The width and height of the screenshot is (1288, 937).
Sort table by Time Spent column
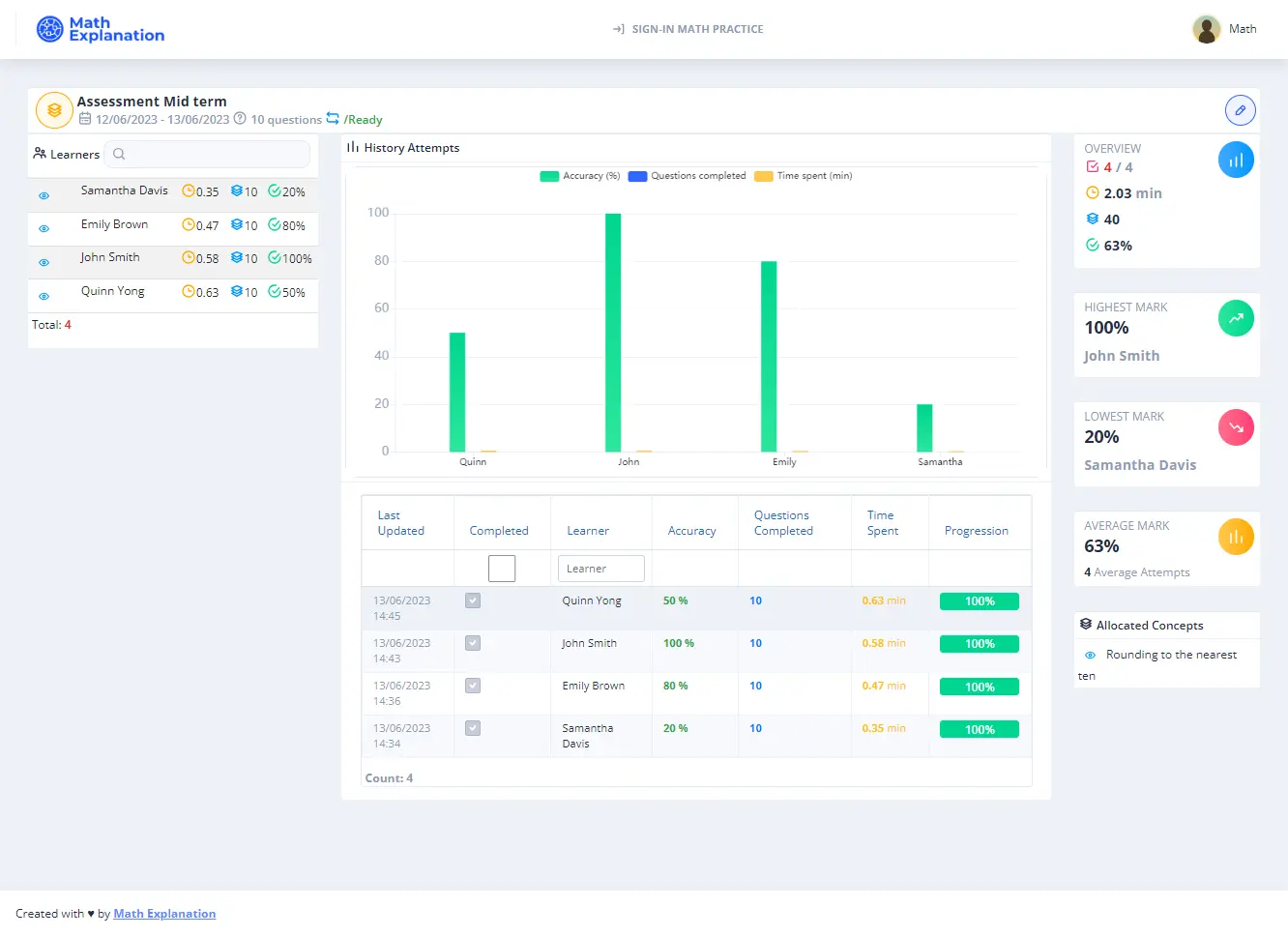(882, 523)
